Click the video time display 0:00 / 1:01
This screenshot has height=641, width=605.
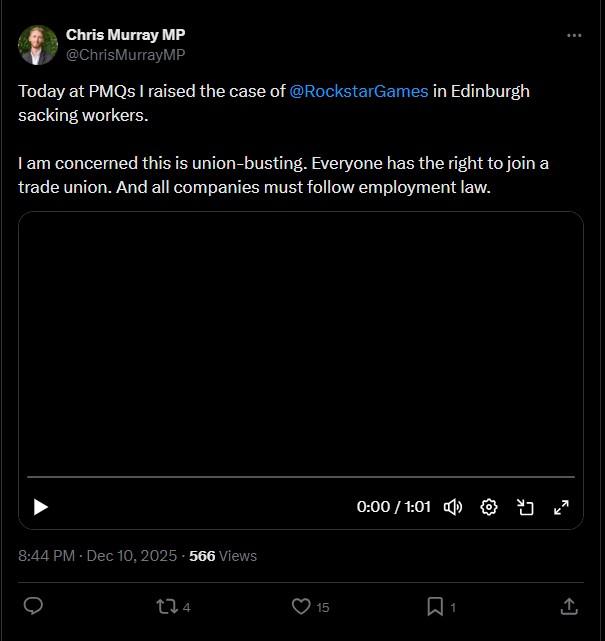tap(393, 507)
